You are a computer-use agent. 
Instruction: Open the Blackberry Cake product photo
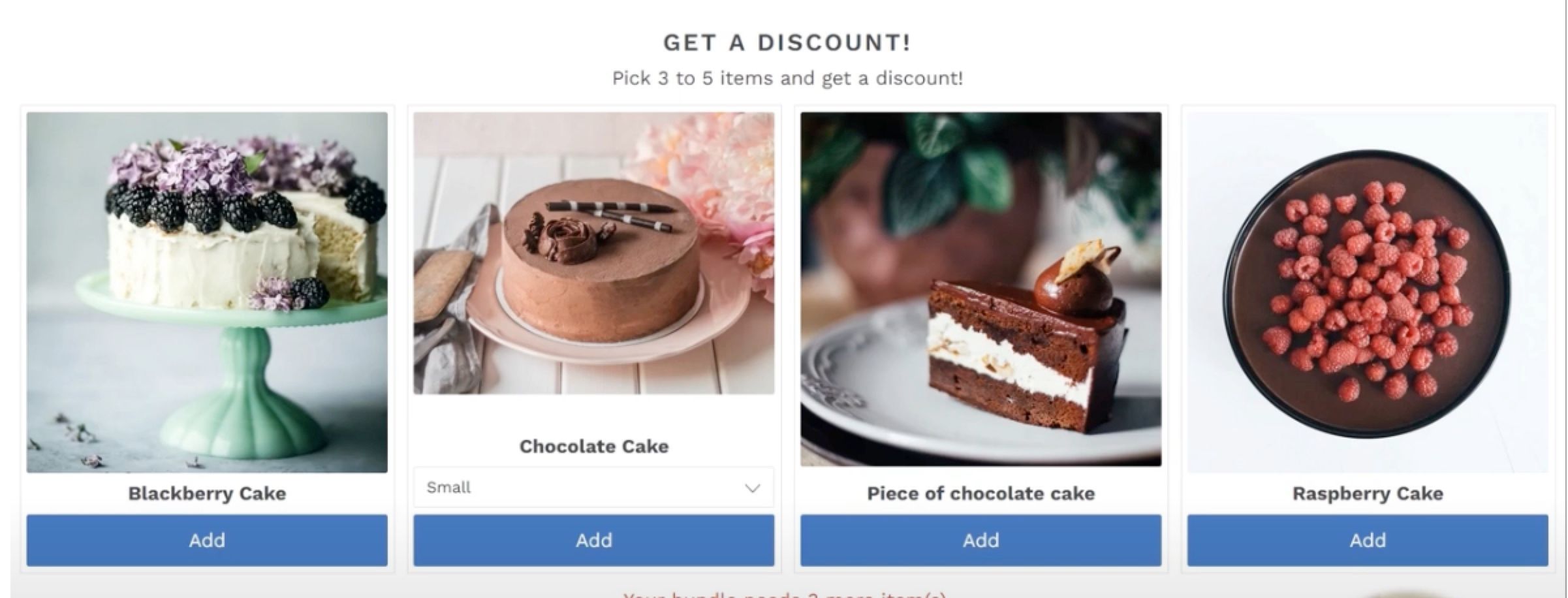(207, 292)
